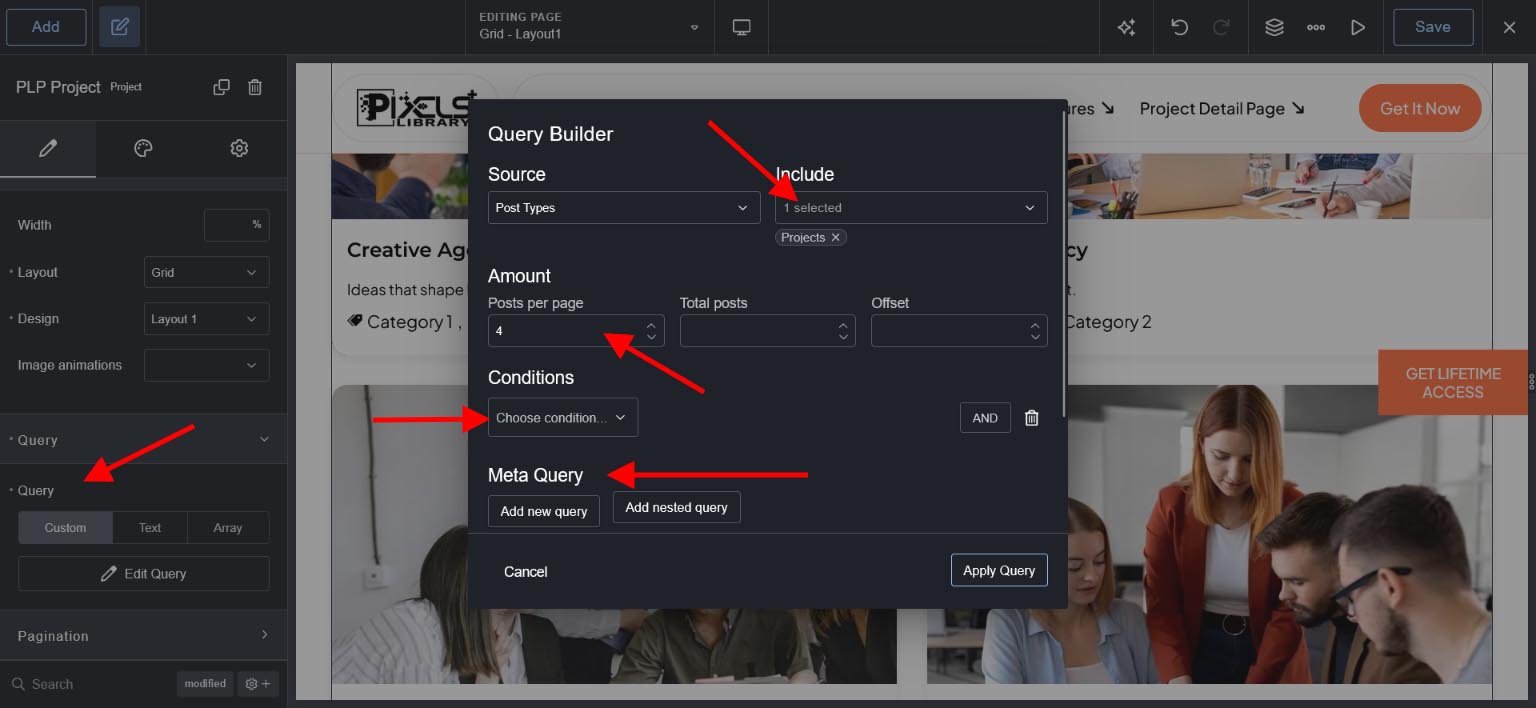Image resolution: width=1536 pixels, height=708 pixels.
Task: Open the element edit mode icon
Action: coord(120,27)
